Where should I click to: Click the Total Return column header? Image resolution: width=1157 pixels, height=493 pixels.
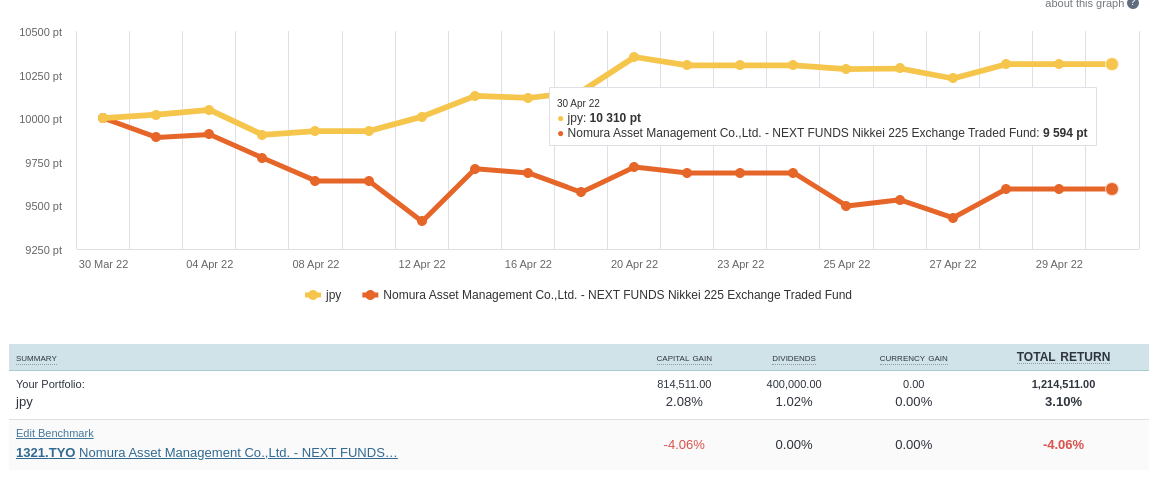1063,357
